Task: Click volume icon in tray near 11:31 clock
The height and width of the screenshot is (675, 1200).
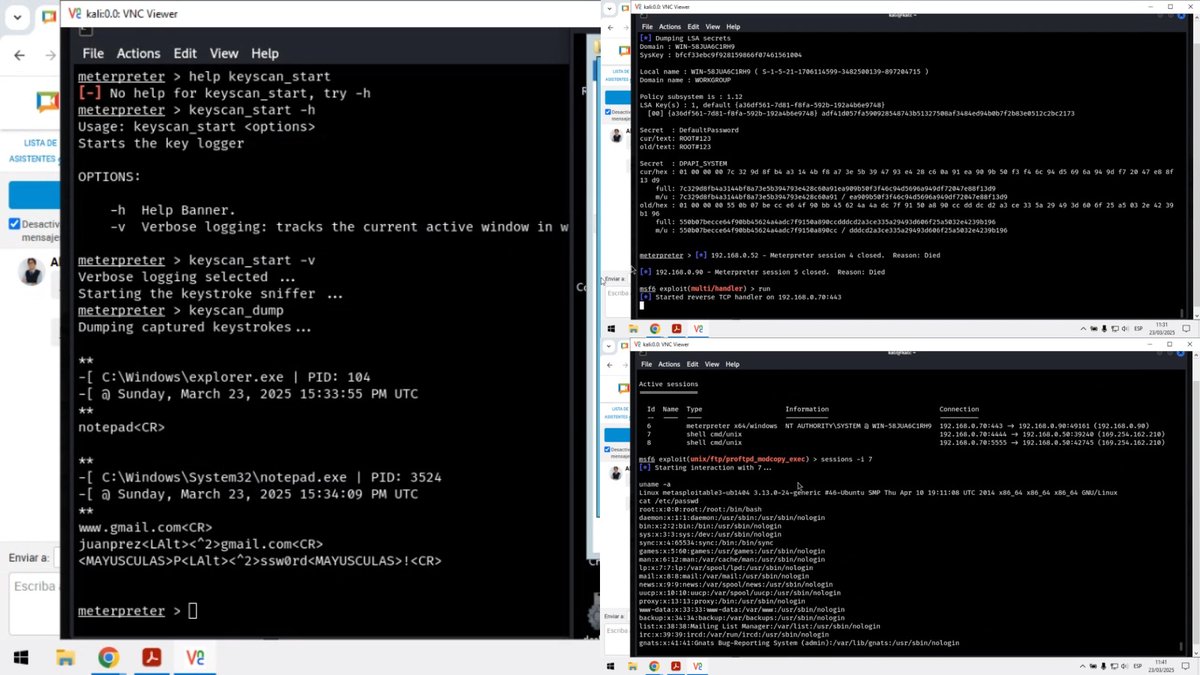Action: [1123, 328]
